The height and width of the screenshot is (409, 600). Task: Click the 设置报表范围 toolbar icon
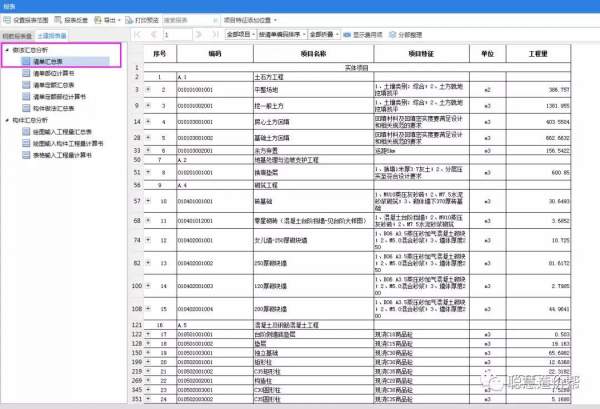pos(7,20)
